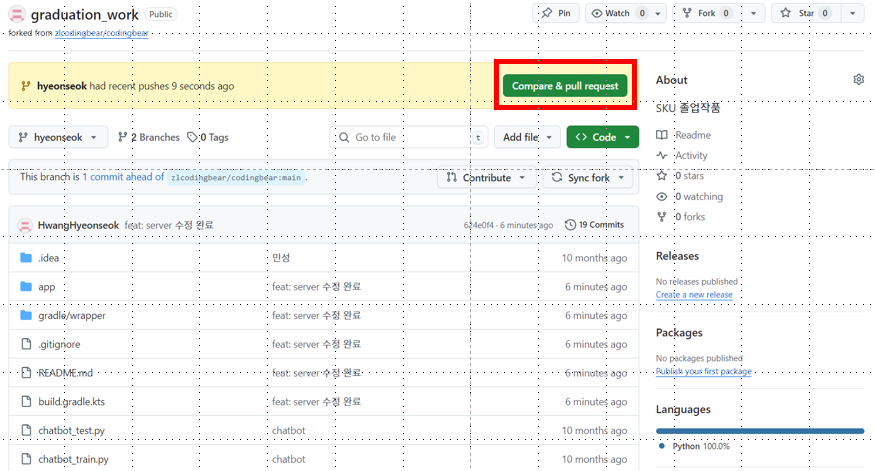Click Create a new release link
The height and width of the screenshot is (471, 875).
coord(694,295)
